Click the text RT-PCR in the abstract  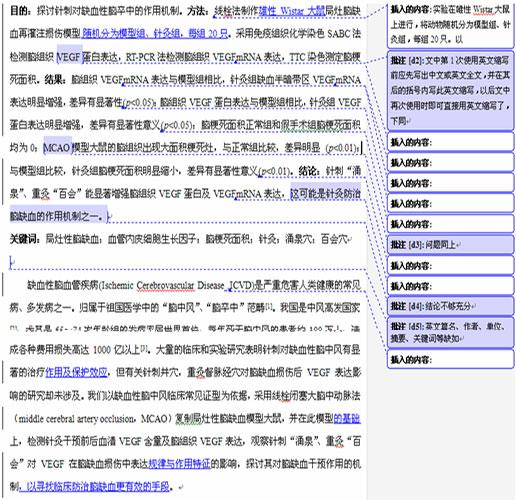click(x=141, y=57)
